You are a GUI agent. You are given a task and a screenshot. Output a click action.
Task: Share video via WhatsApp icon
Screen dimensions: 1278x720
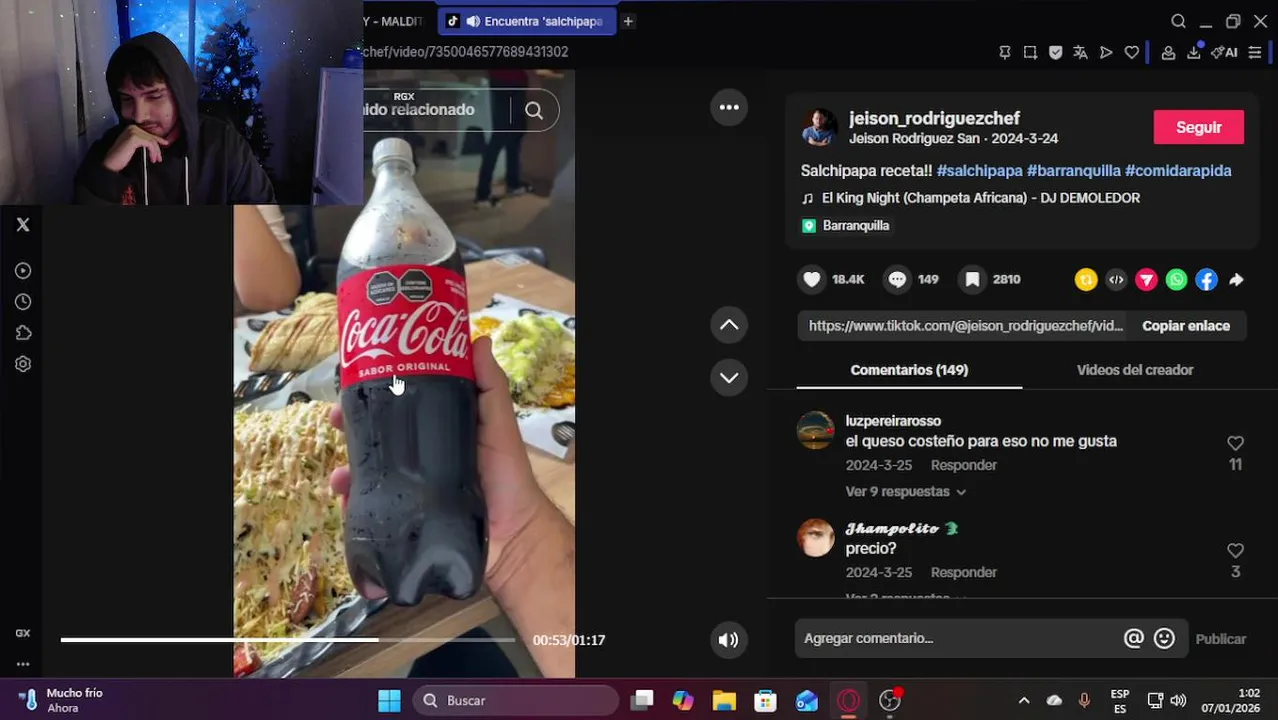[x=1176, y=280]
